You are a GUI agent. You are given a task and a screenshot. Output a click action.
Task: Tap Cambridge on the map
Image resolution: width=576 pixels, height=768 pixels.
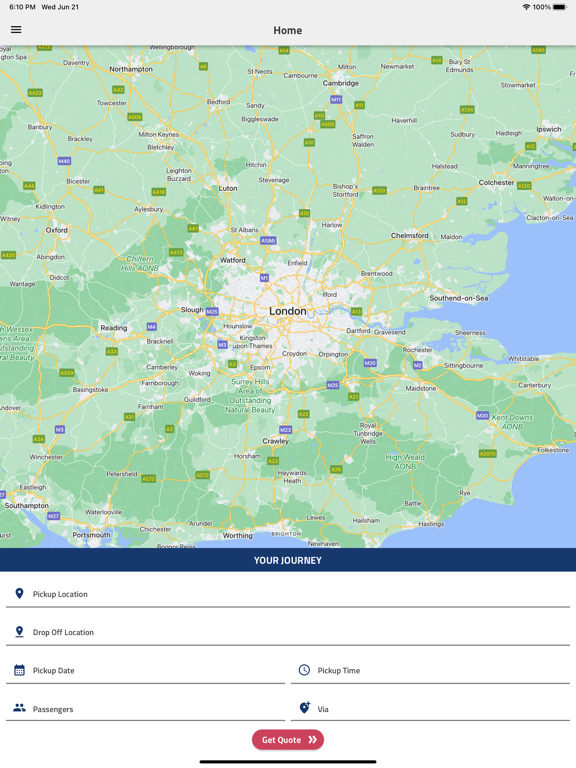click(x=341, y=83)
